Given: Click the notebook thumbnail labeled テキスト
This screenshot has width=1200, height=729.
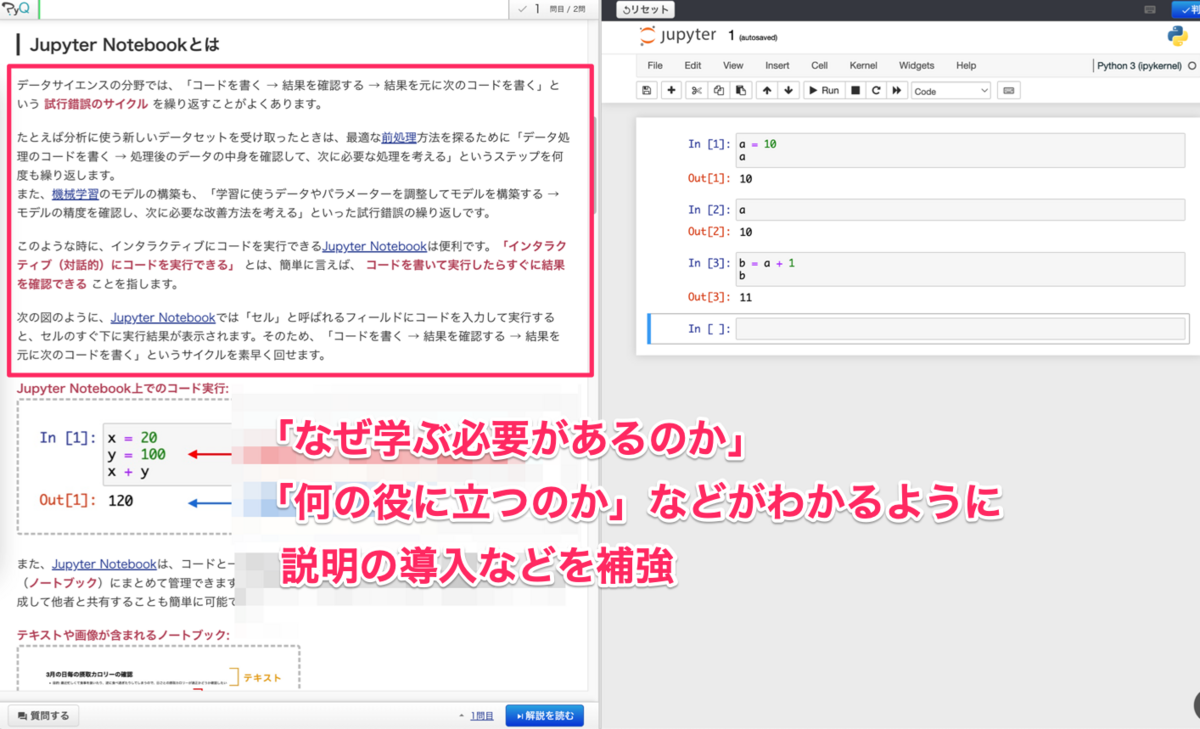Looking at the screenshot, I should click(158, 667).
